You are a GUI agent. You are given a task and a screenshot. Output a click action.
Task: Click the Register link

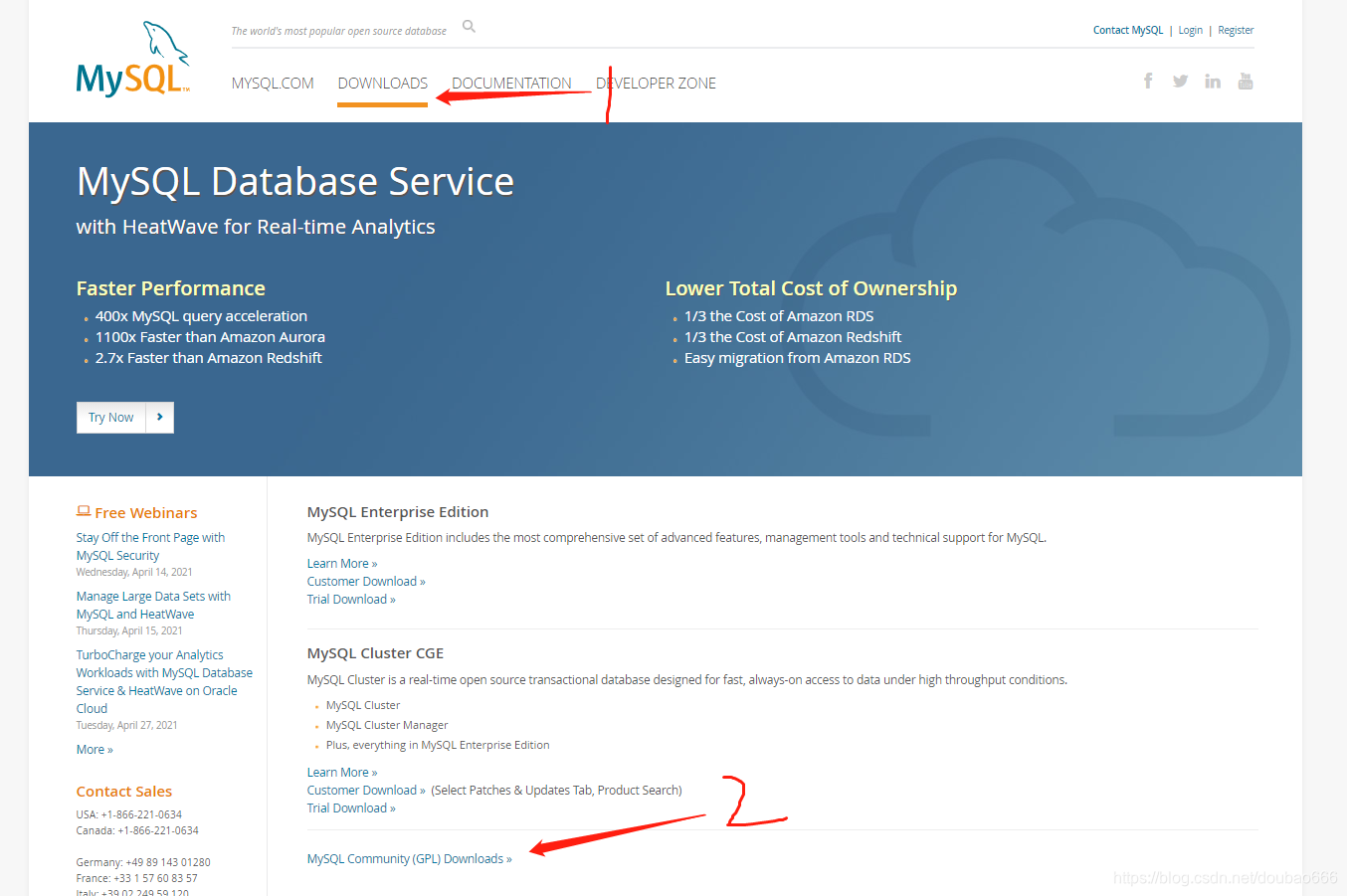click(x=1236, y=30)
